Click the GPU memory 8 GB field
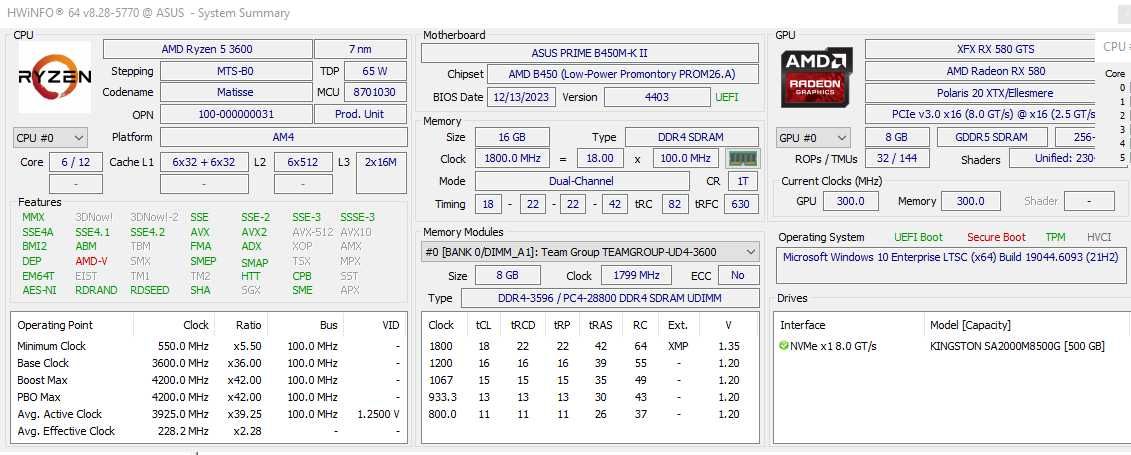The image size is (1131, 455). click(897, 137)
